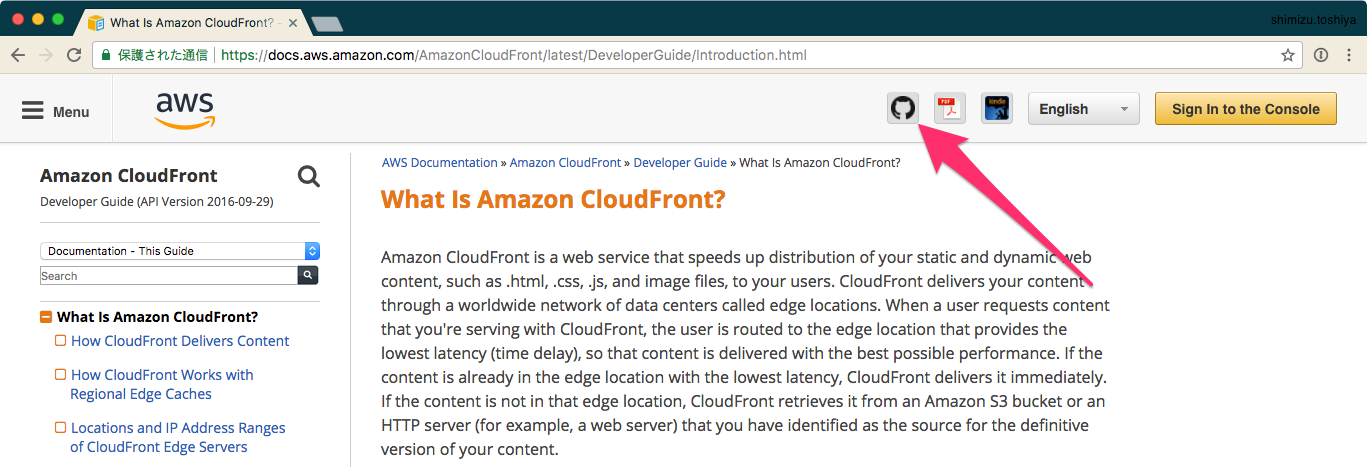Click Sign In to the Console
This screenshot has height=467, width=1367.
coord(1245,109)
